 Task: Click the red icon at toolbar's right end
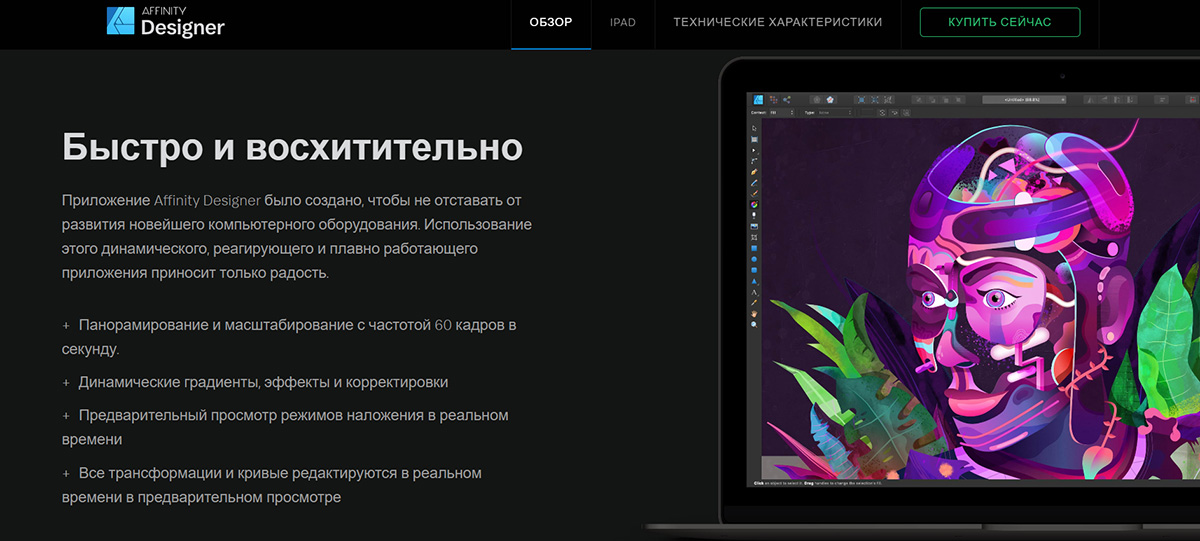1191,99
